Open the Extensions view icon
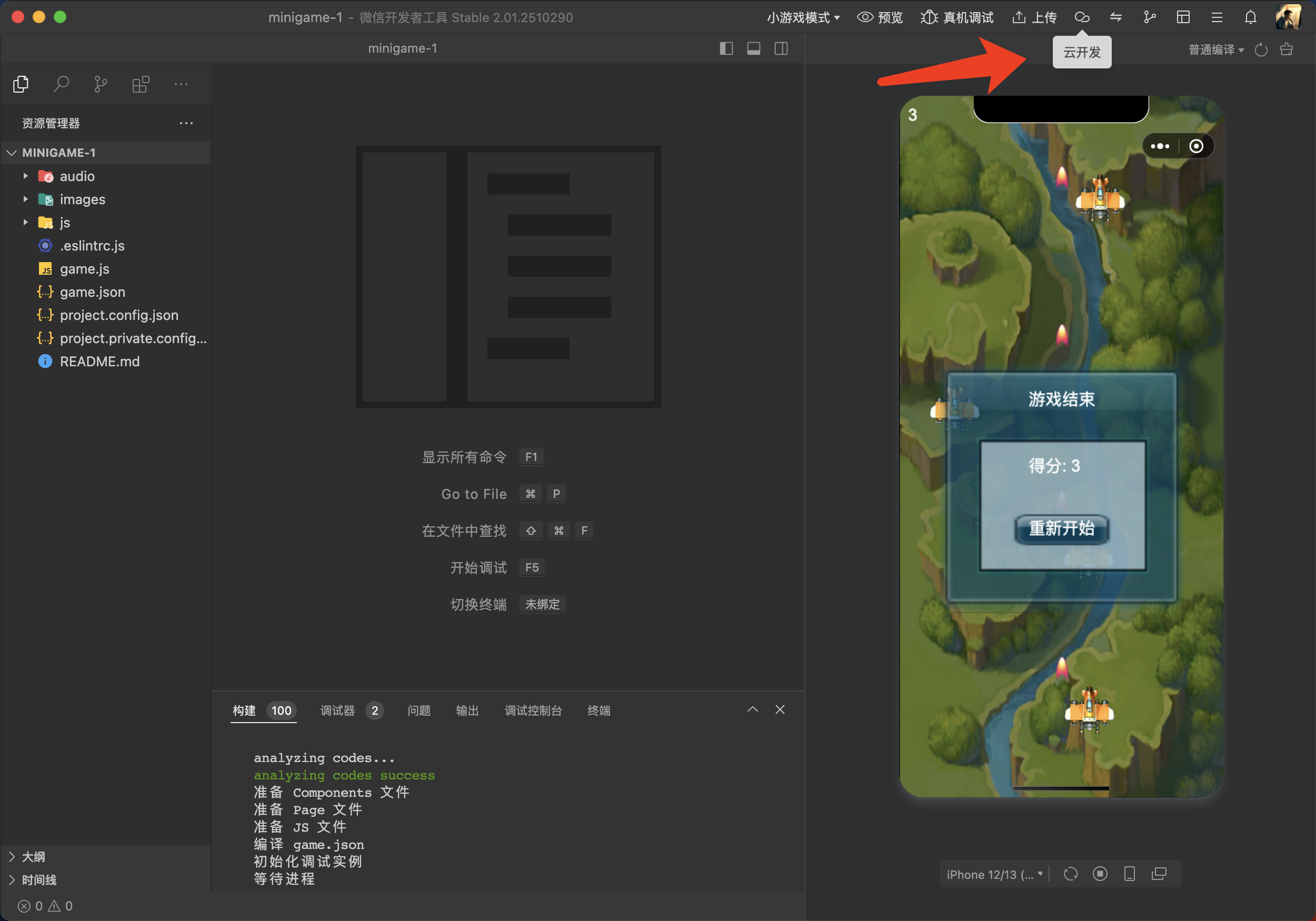This screenshot has width=1316, height=921. [141, 84]
